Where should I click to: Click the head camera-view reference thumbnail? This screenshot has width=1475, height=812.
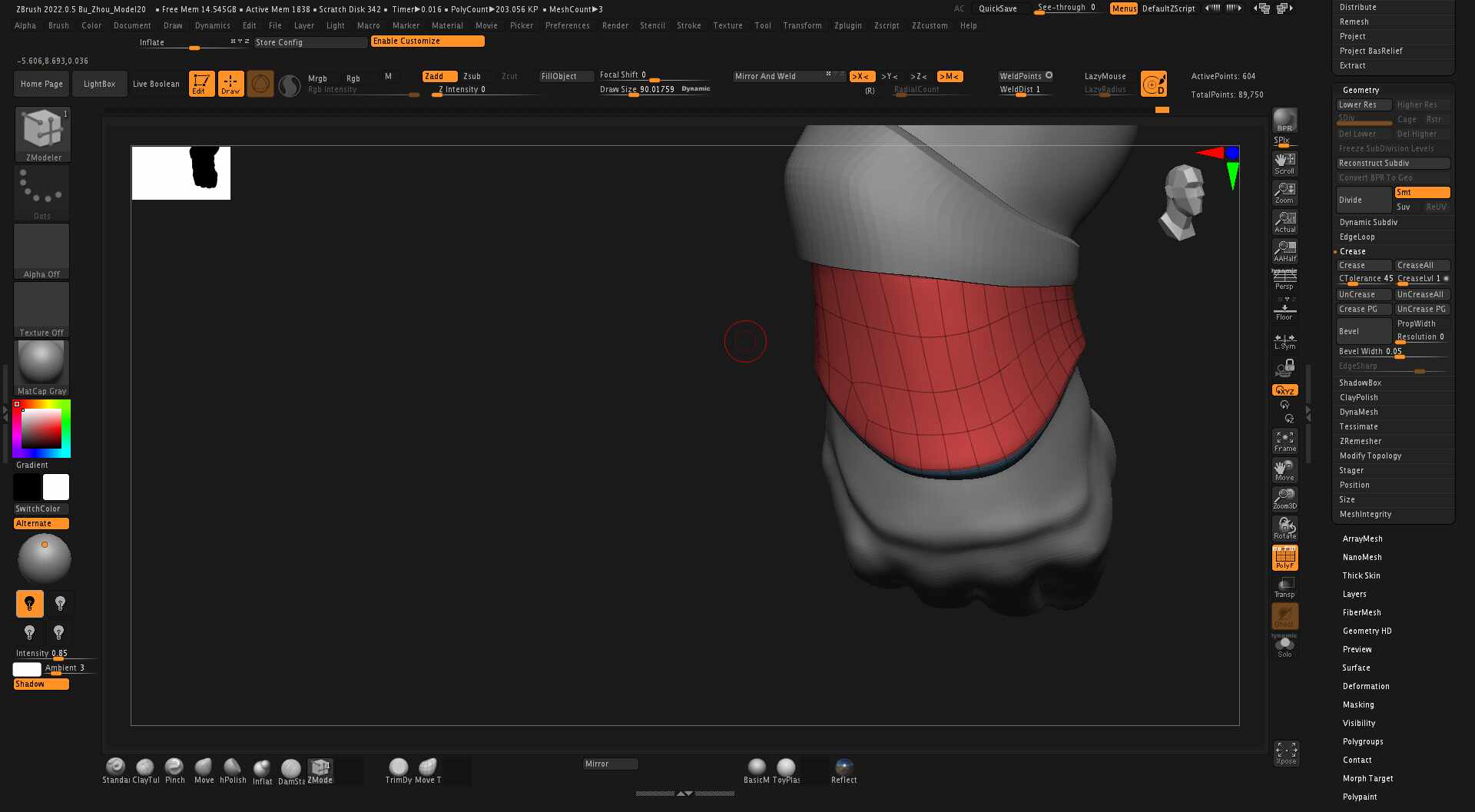click(1183, 202)
